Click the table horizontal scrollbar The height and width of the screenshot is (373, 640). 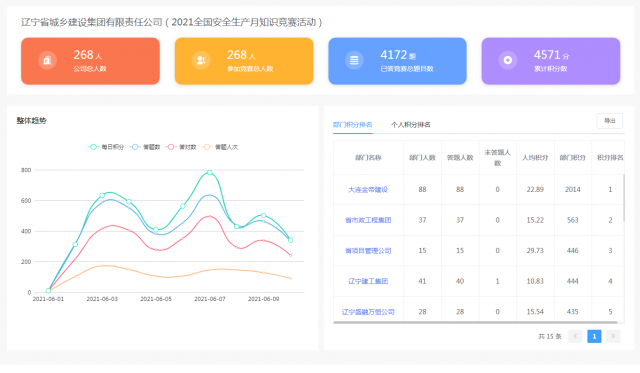(x=476, y=322)
